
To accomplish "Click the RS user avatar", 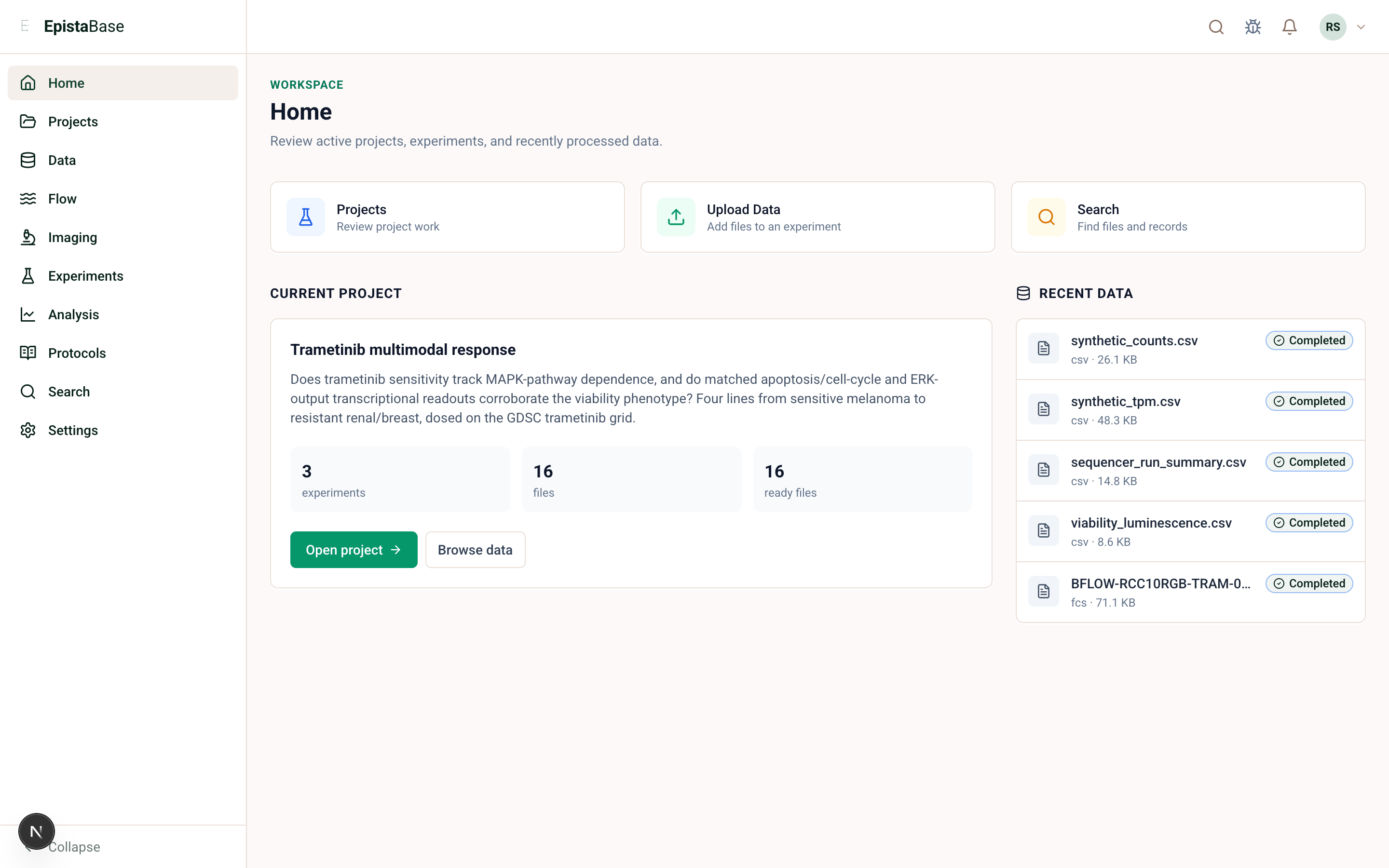I will [1333, 27].
